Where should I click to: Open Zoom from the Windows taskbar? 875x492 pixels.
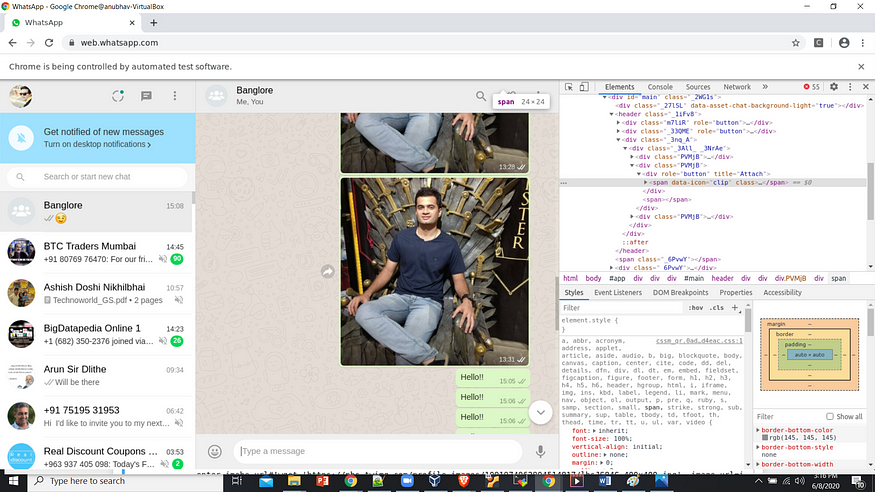point(407,481)
